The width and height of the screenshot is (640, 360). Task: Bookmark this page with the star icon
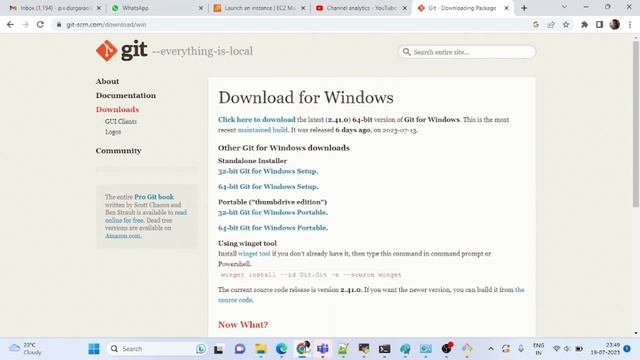tap(566, 24)
